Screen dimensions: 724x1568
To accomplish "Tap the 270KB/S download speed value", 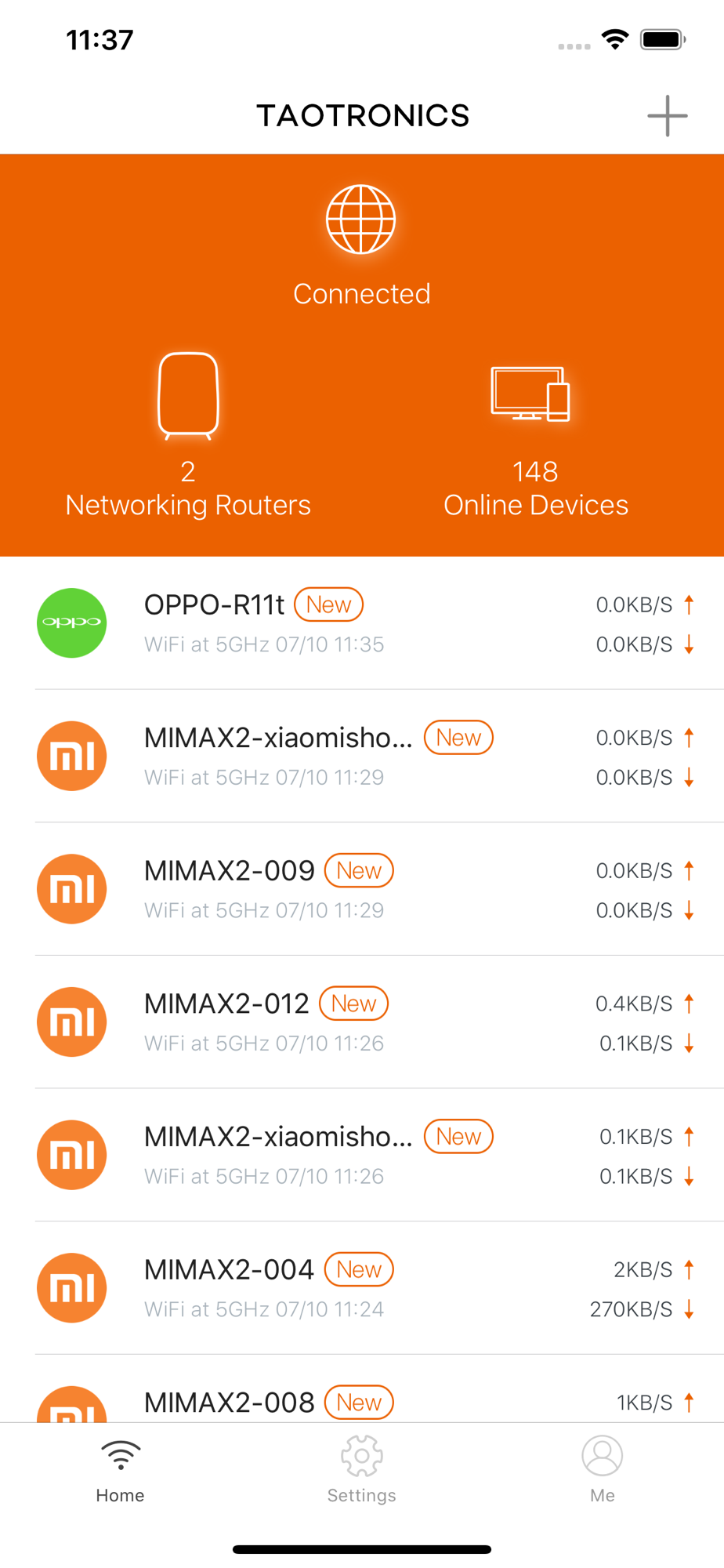I will pyautogui.click(x=631, y=1309).
